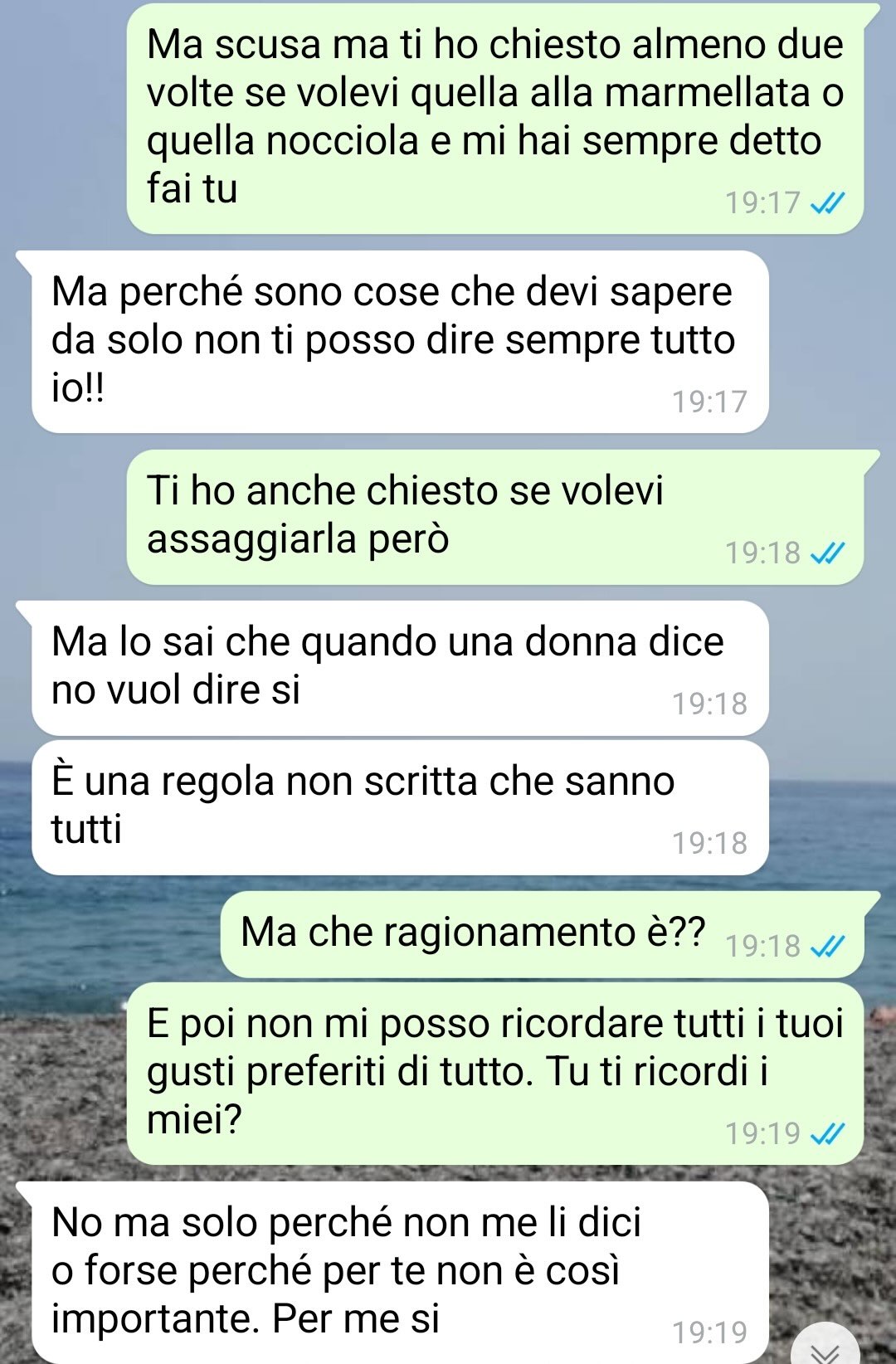The image size is (896, 1364).
Task: Select message 'Ma scusa ma ti ho chiesto'
Action: point(495,119)
